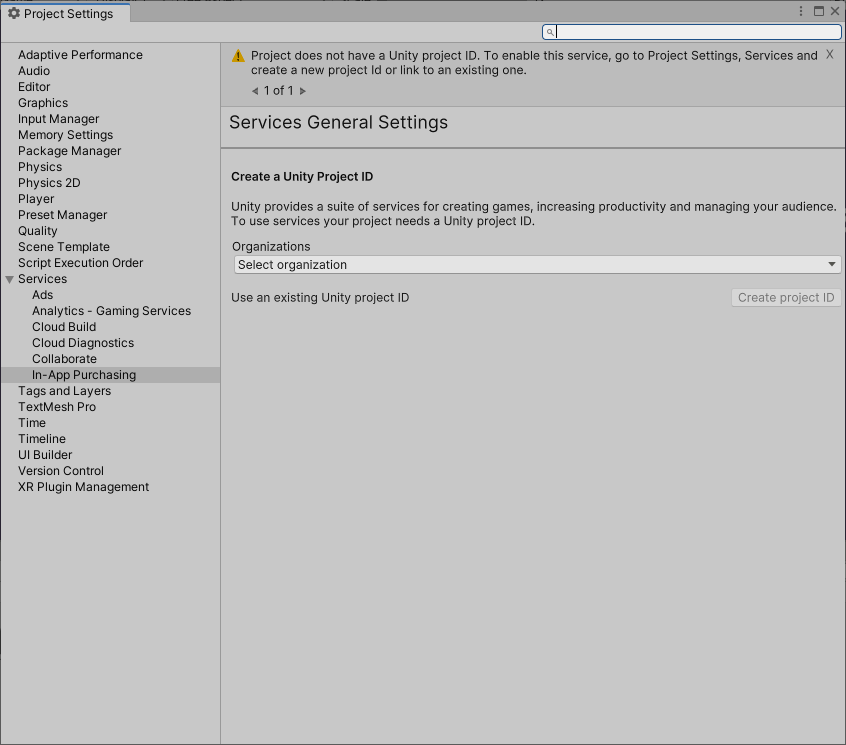Open Cloud Diagnostics service settings

pos(83,343)
